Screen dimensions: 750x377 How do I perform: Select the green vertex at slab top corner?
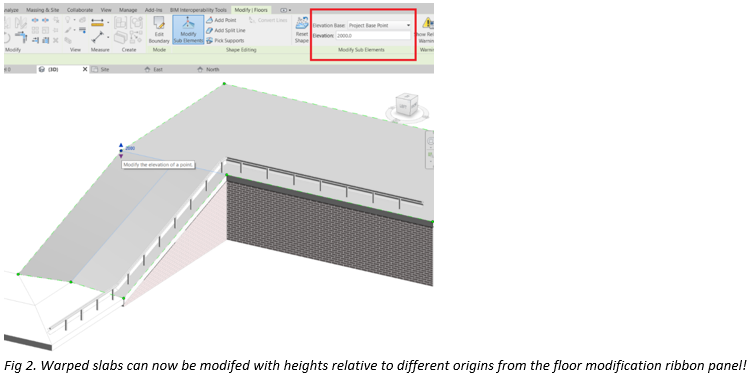coord(224,84)
